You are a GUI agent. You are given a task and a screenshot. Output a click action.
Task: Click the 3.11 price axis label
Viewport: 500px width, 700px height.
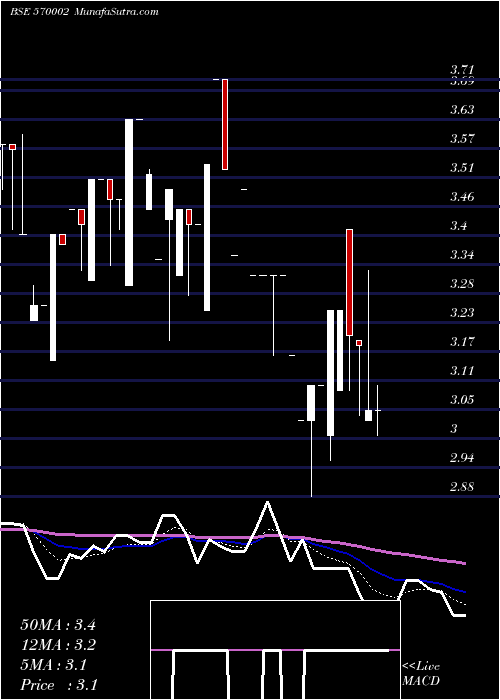pos(462,371)
